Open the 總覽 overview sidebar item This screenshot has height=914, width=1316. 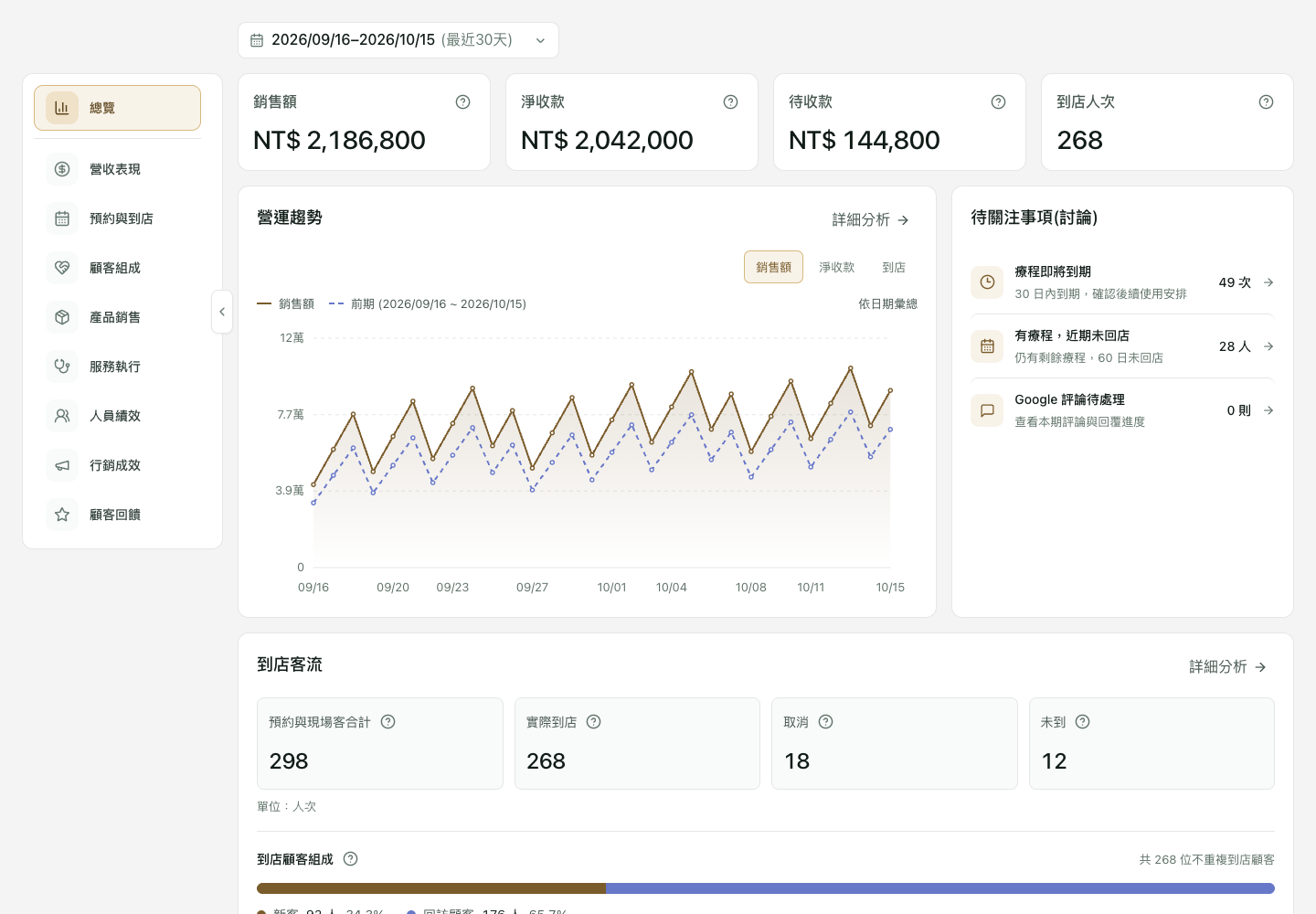[x=117, y=108]
